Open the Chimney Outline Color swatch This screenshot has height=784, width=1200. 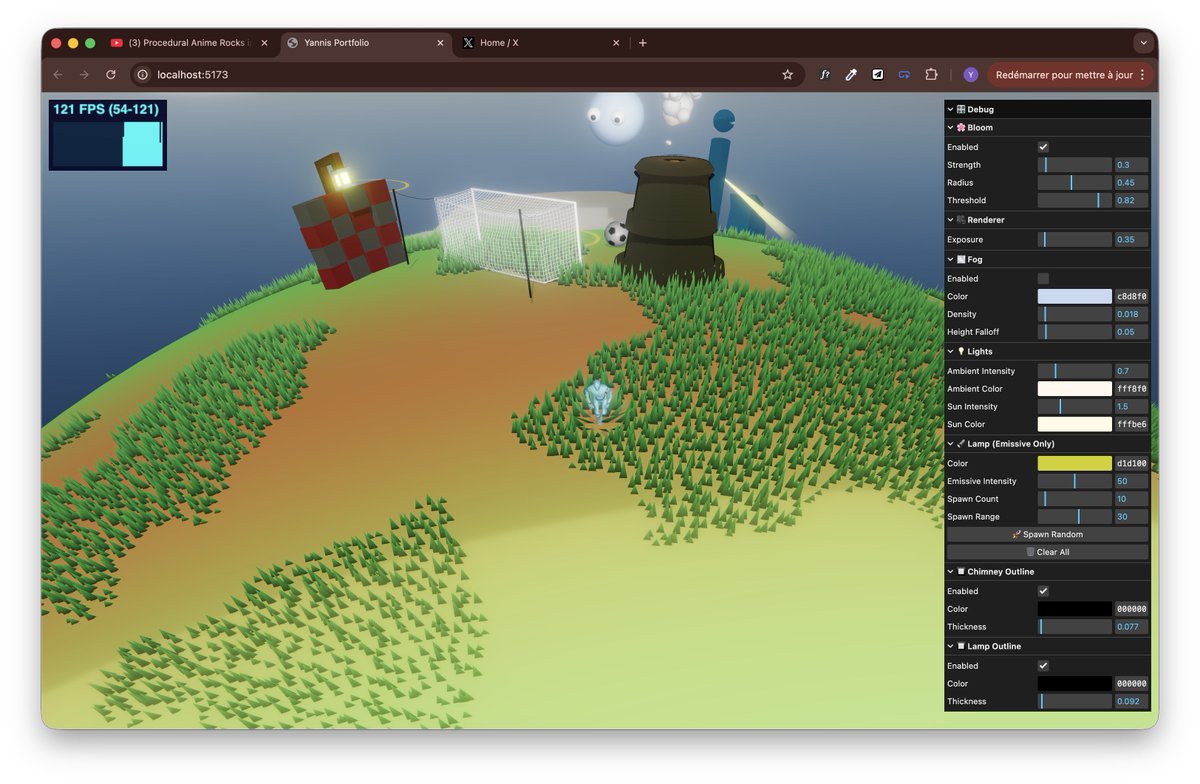click(x=1075, y=609)
